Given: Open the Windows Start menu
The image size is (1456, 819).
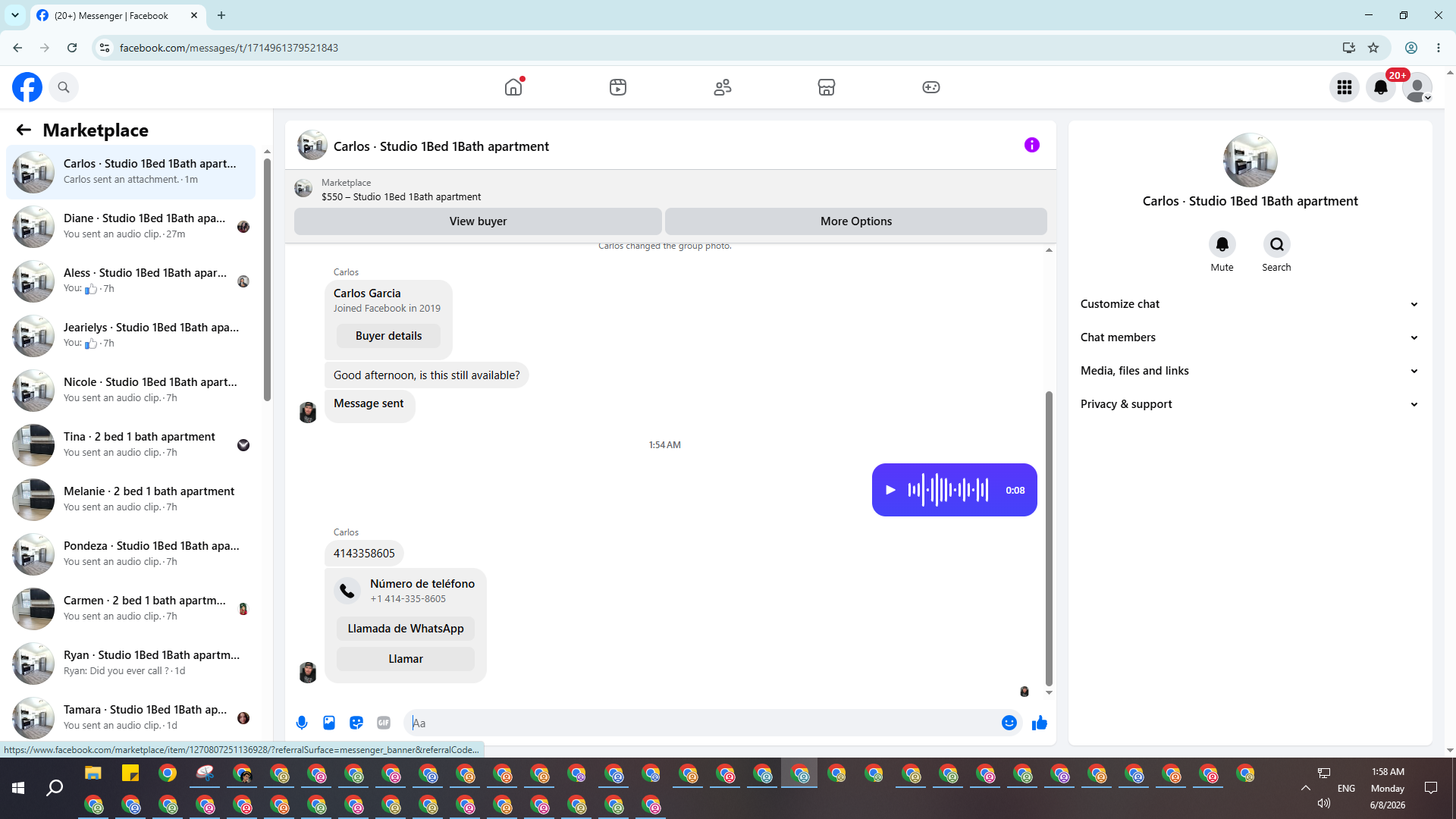Looking at the screenshot, I should coord(18,789).
